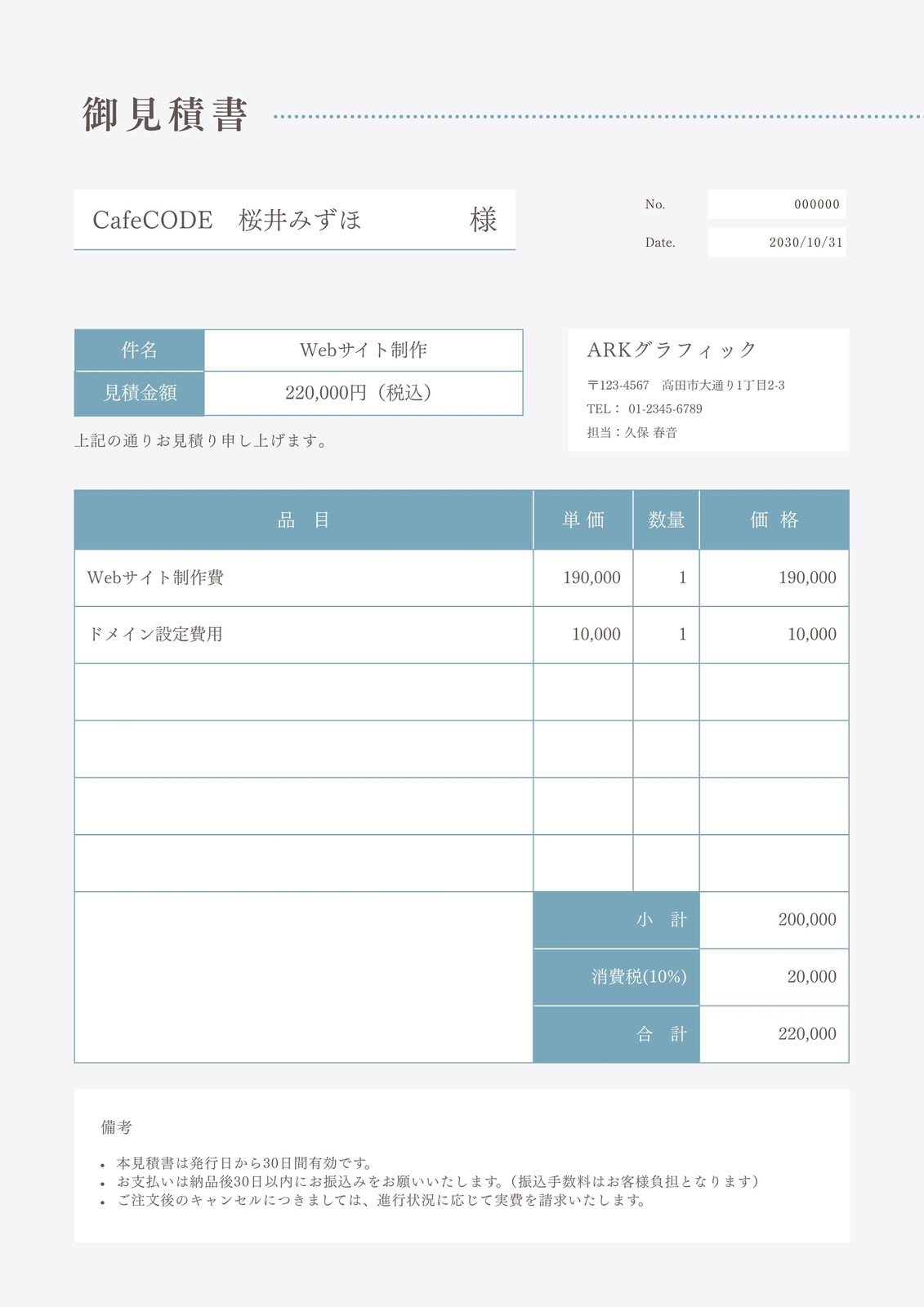Image resolution: width=924 pixels, height=1307 pixels.
Task: Click the 品 目 column header
Action: [x=304, y=520]
